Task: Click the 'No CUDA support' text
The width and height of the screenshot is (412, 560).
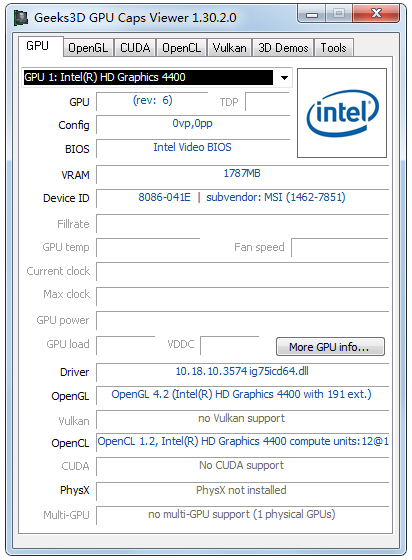Action: pyautogui.click(x=241, y=465)
